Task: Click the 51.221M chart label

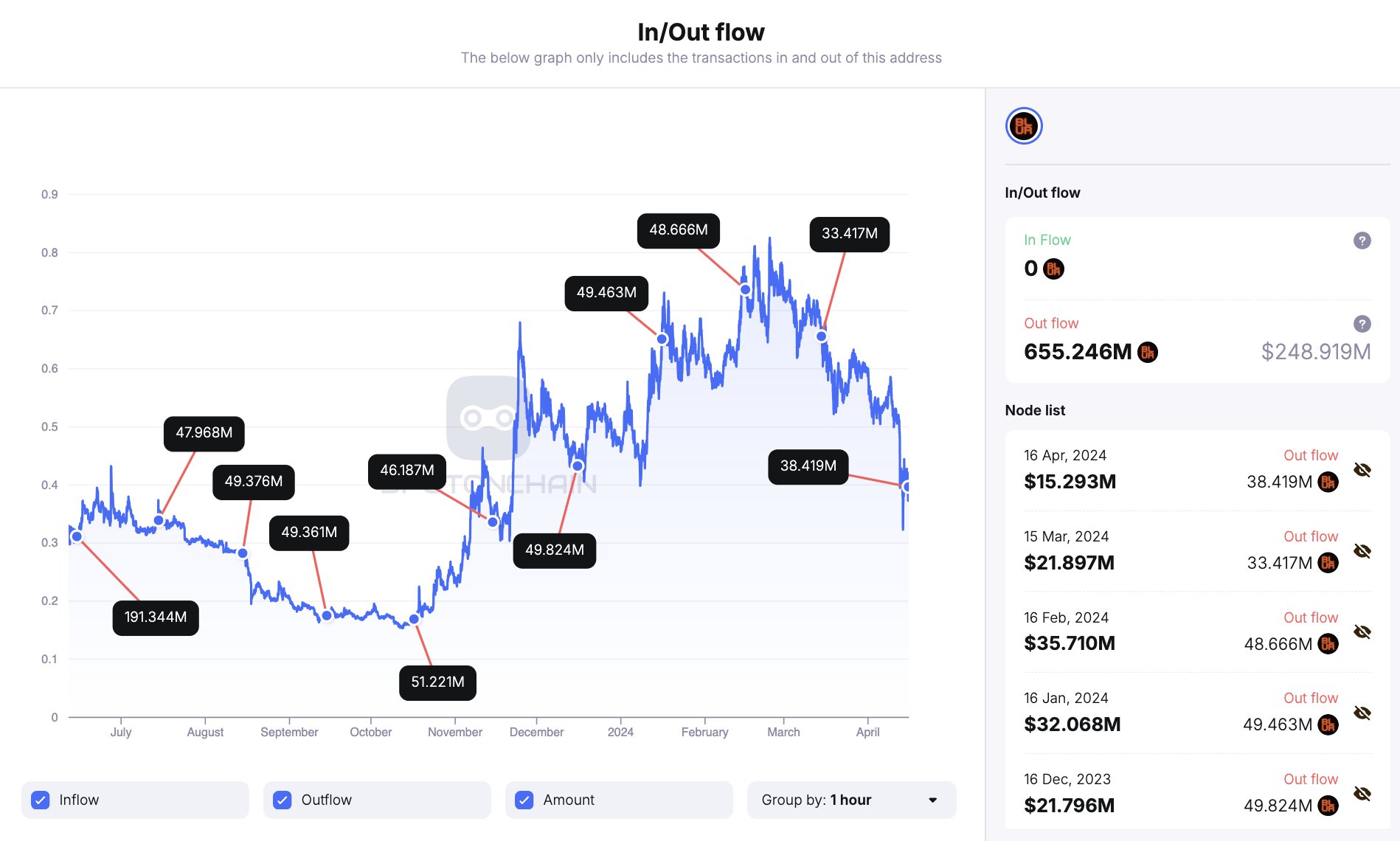Action: (437, 682)
